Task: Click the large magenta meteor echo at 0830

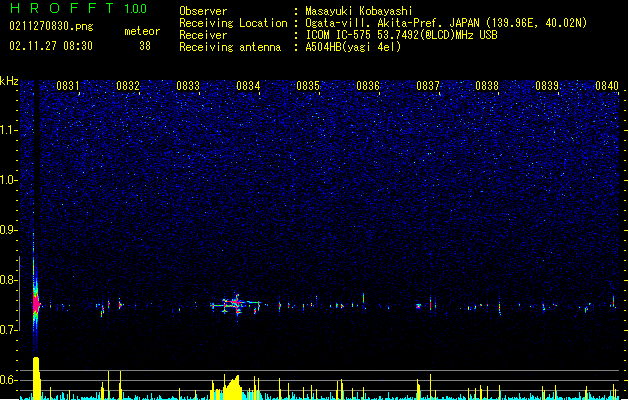Action: pyautogui.click(x=36, y=304)
